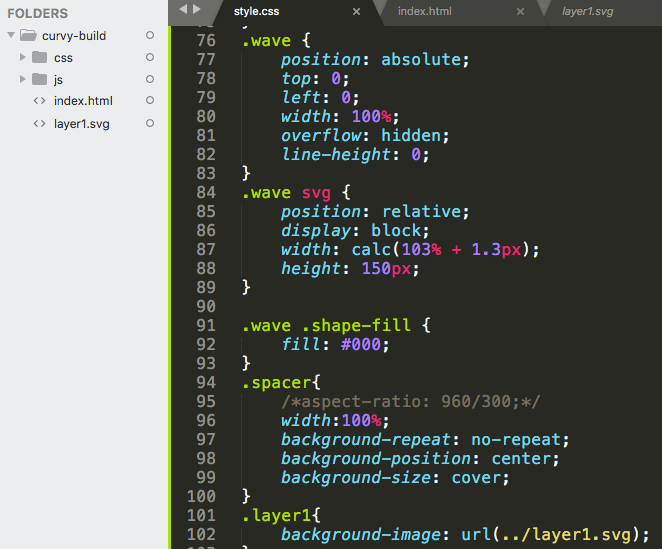Viewport: 662px width, 549px height.
Task: Go to next tab with right arrow
Action: [197, 9]
